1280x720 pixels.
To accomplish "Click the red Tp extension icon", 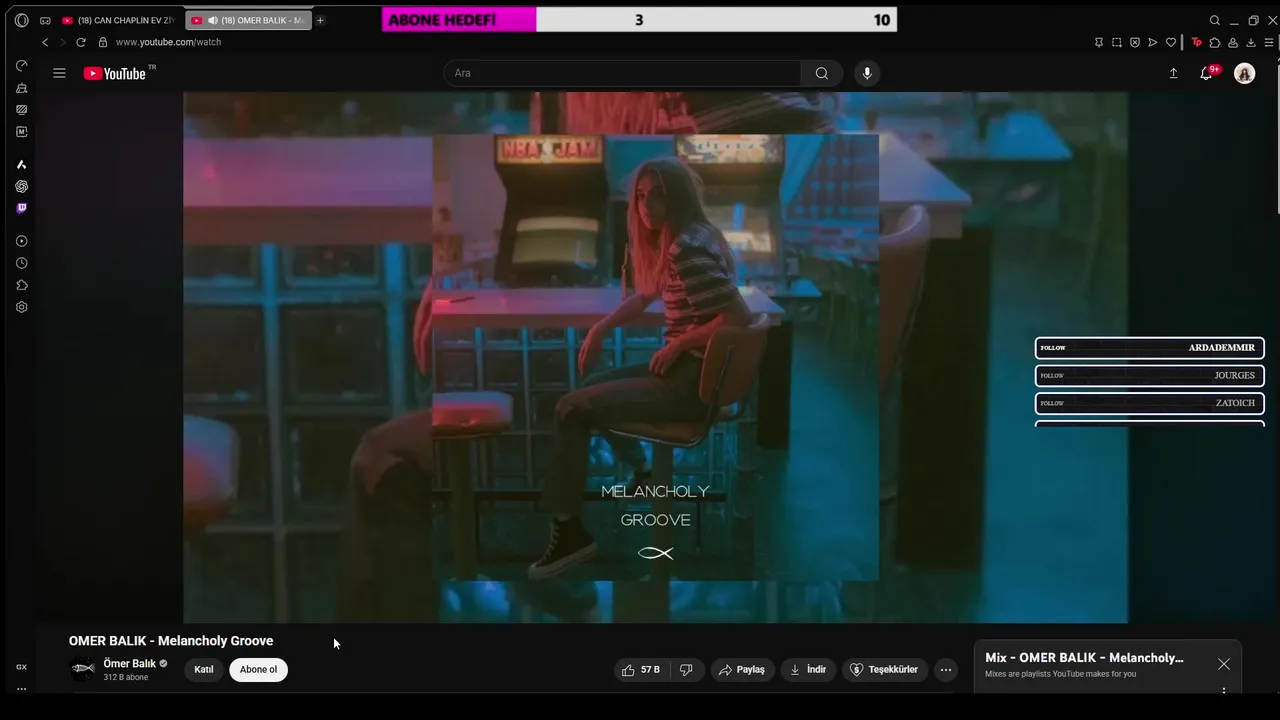I will point(1196,42).
